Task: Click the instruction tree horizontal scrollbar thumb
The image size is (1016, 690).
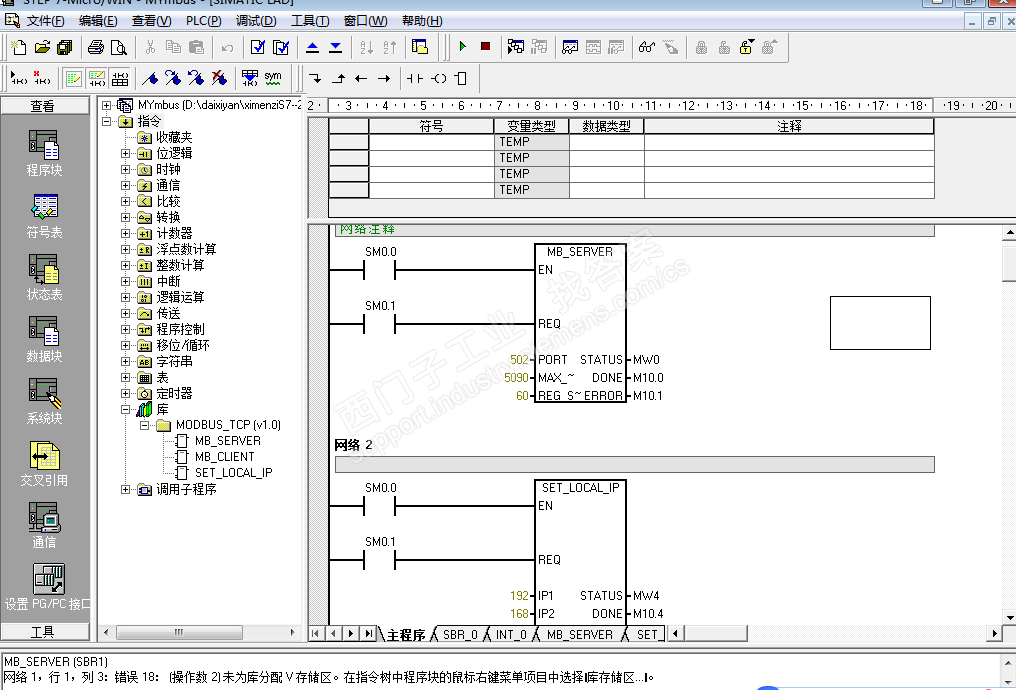Action: (x=179, y=632)
